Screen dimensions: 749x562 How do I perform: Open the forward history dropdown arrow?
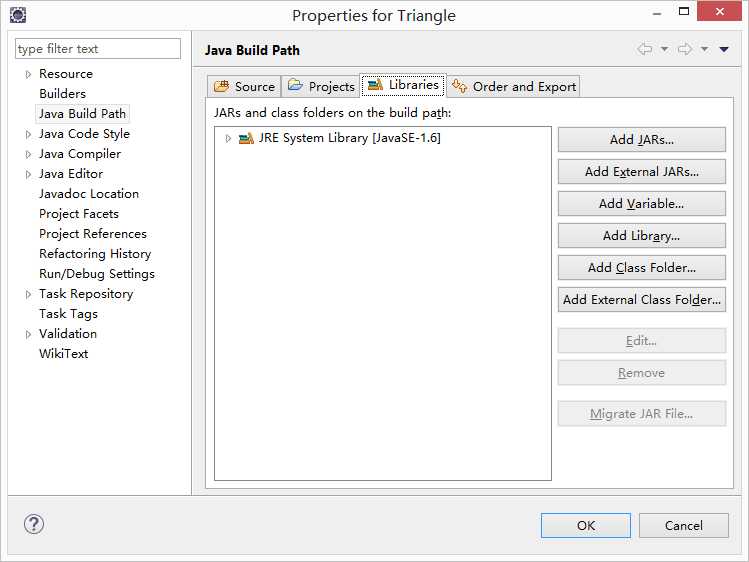tap(705, 49)
